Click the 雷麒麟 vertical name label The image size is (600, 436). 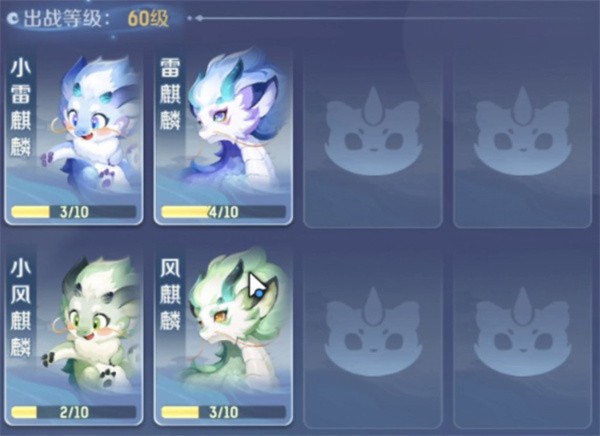tap(170, 94)
